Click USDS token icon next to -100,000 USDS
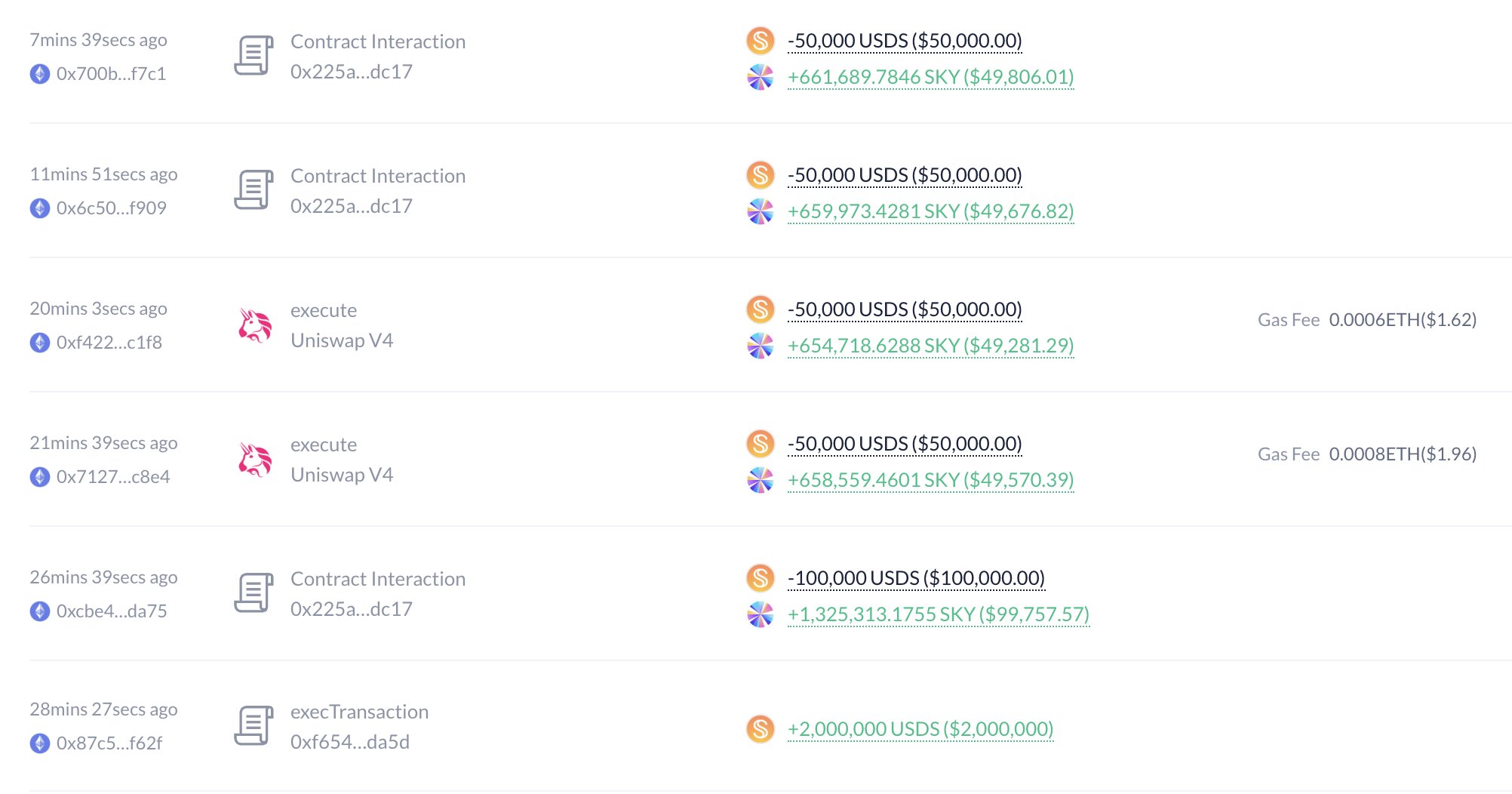This screenshot has width=1512, height=794. pos(760,578)
